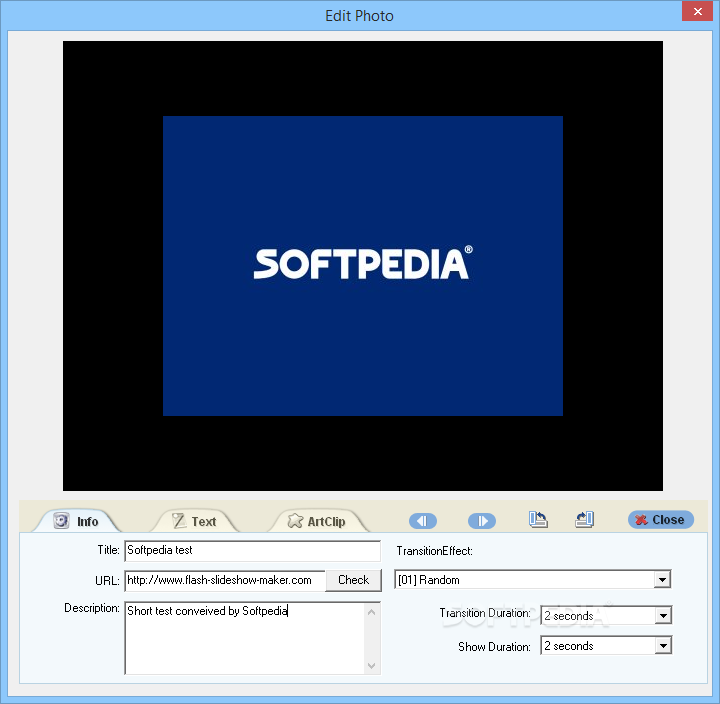Viewport: 720px width, 704px height.
Task: Click into the URL input field
Action: click(225, 580)
